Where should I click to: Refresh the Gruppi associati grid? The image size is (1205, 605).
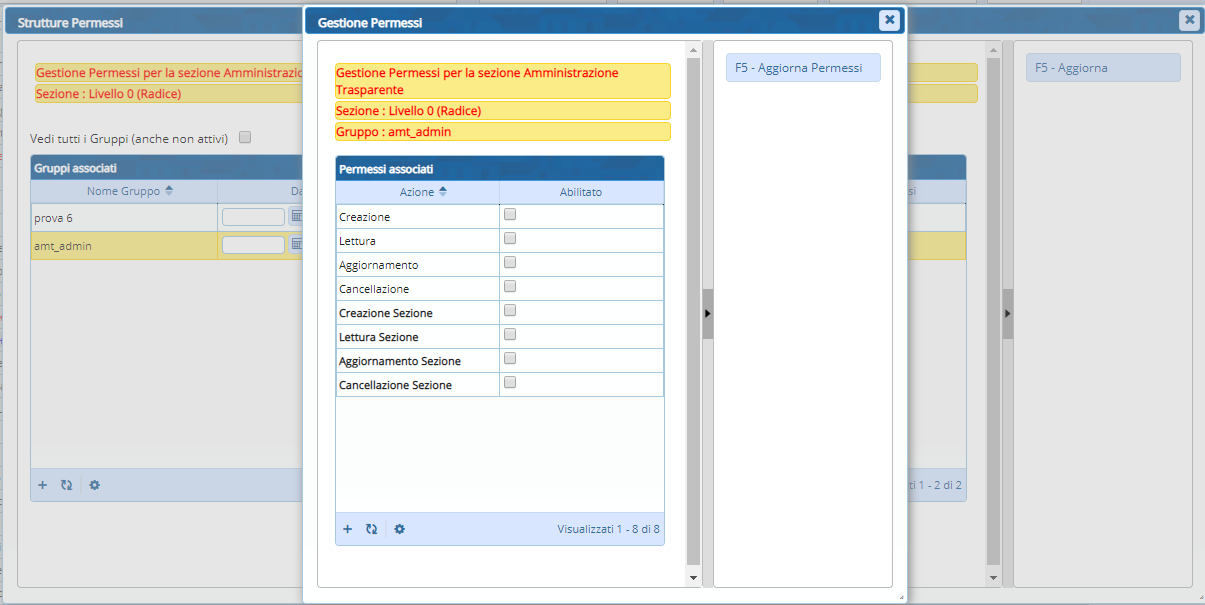(x=66, y=485)
